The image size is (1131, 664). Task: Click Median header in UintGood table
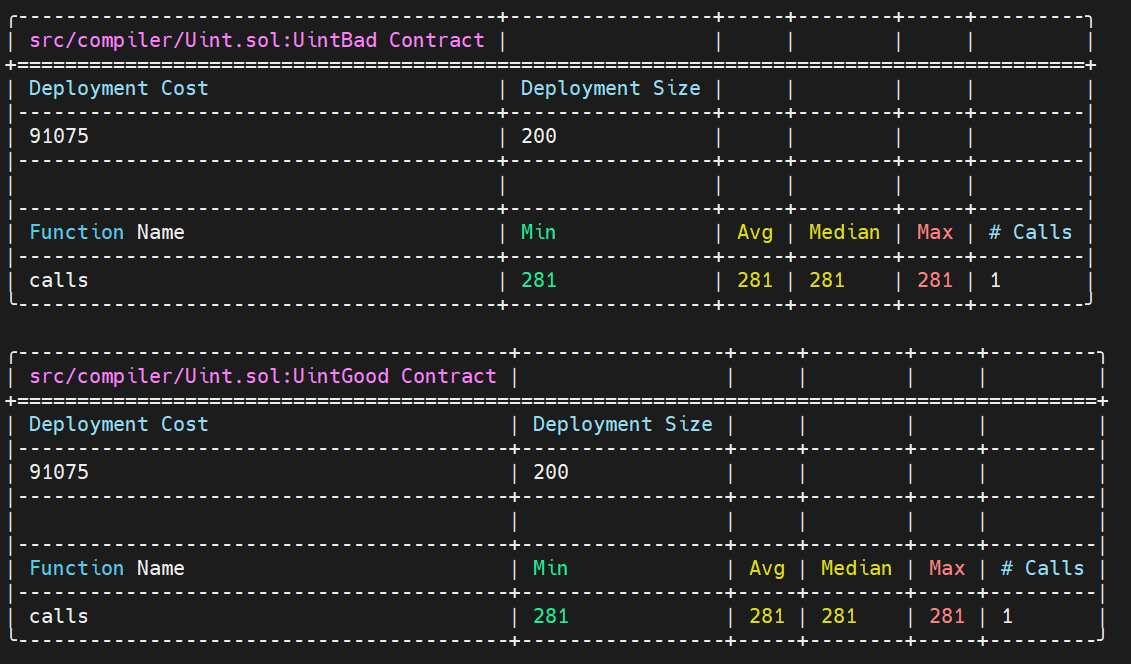point(856,568)
